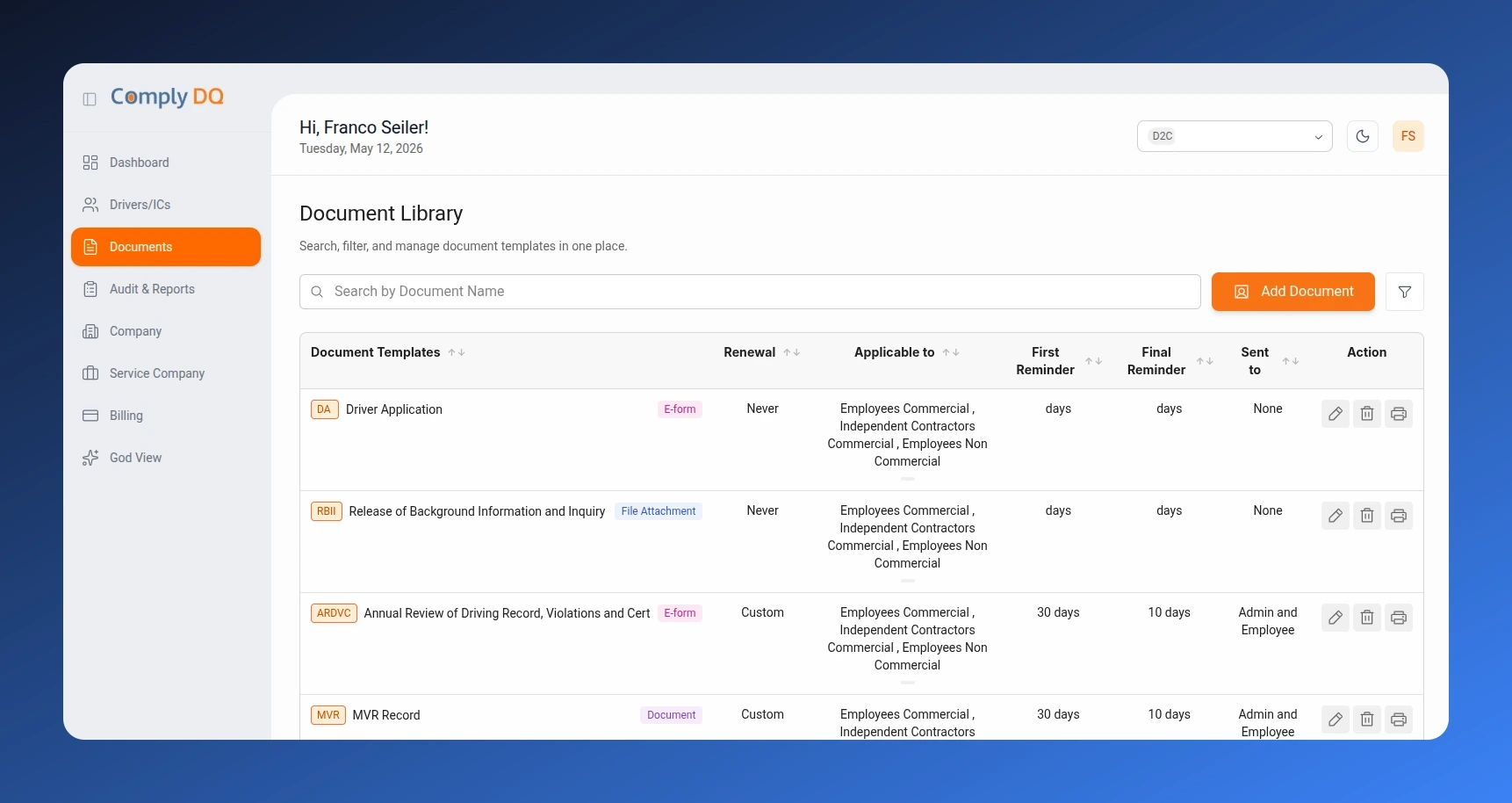Sort by Document Templates column arrows
Viewport: 1512px width, 803px height.
tap(457, 352)
